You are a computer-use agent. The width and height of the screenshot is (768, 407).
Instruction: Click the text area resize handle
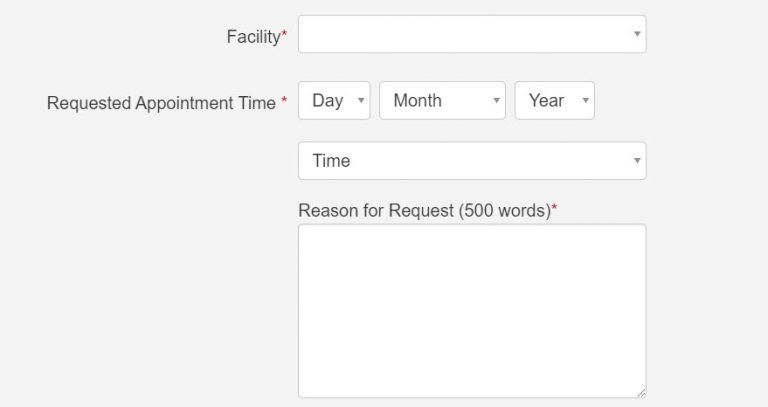click(x=641, y=392)
